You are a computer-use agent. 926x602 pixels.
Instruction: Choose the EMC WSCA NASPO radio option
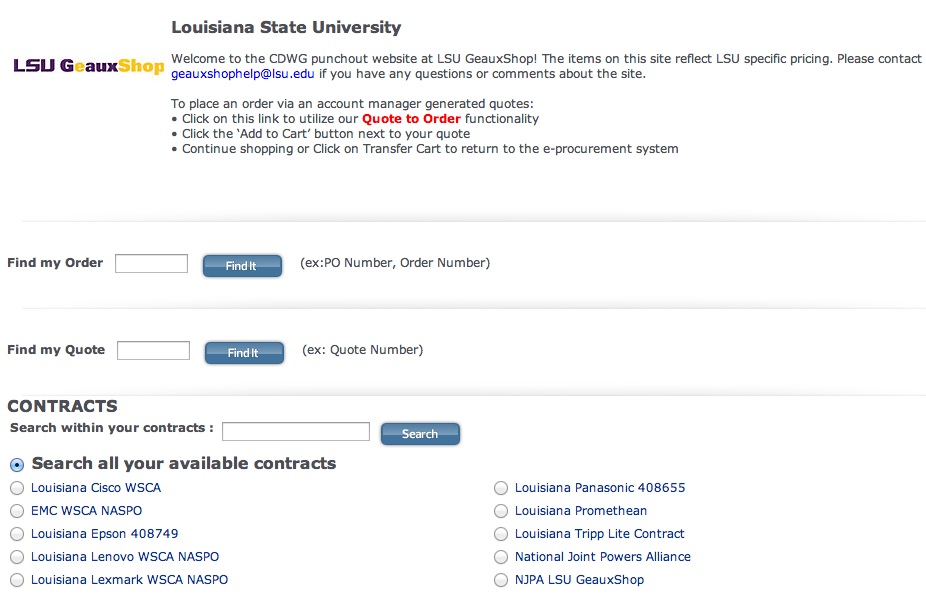tap(17, 511)
